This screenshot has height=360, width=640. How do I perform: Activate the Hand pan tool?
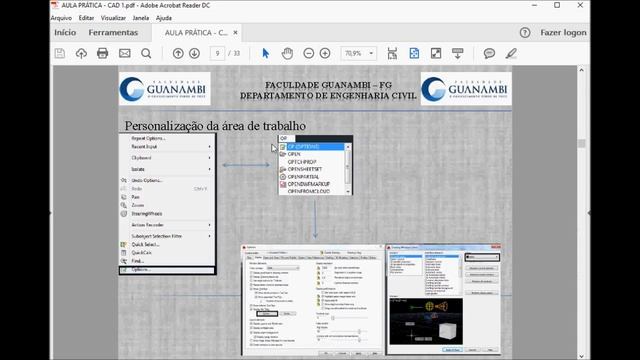tap(287, 53)
